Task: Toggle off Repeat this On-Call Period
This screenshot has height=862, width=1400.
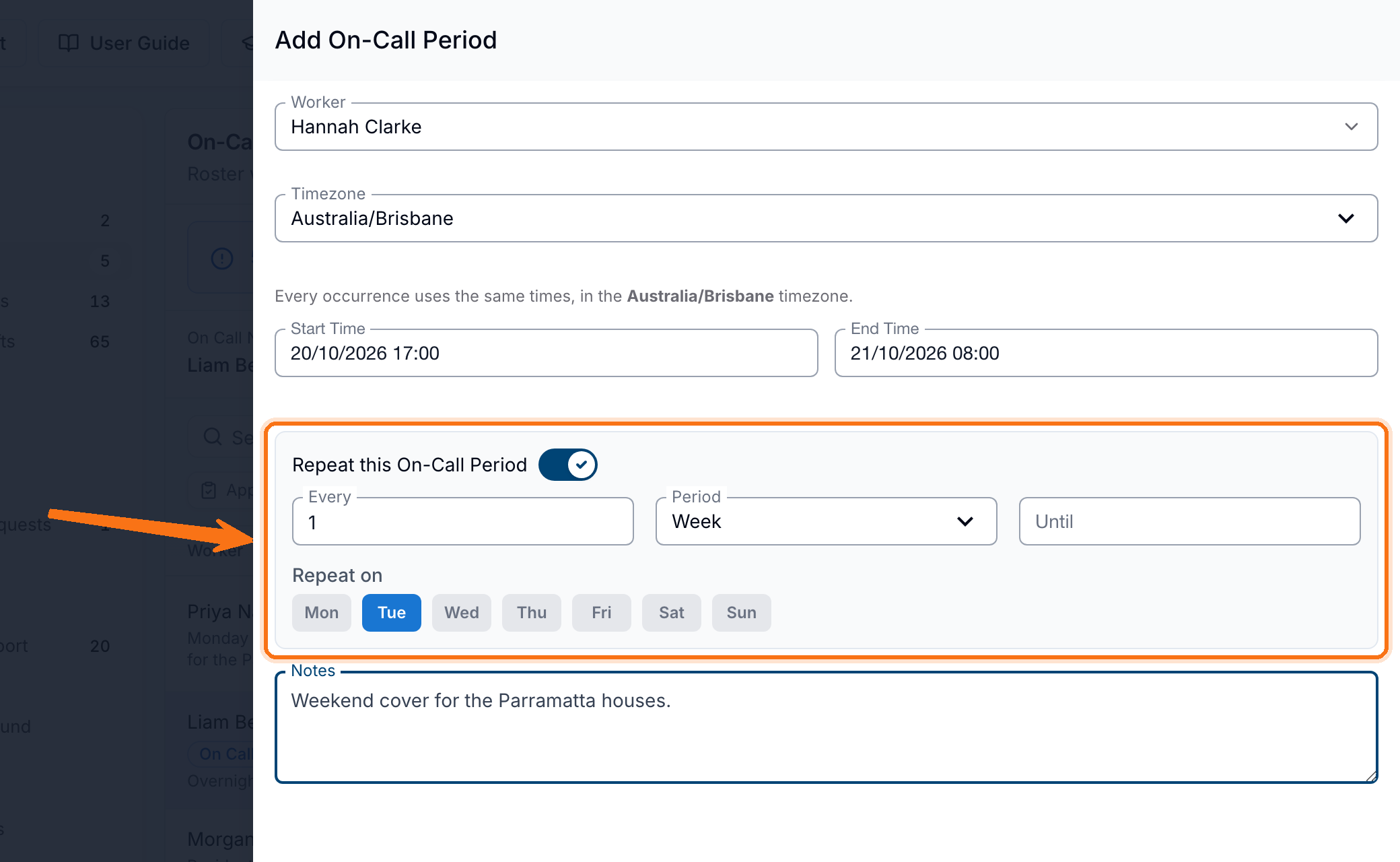Action: click(x=567, y=465)
